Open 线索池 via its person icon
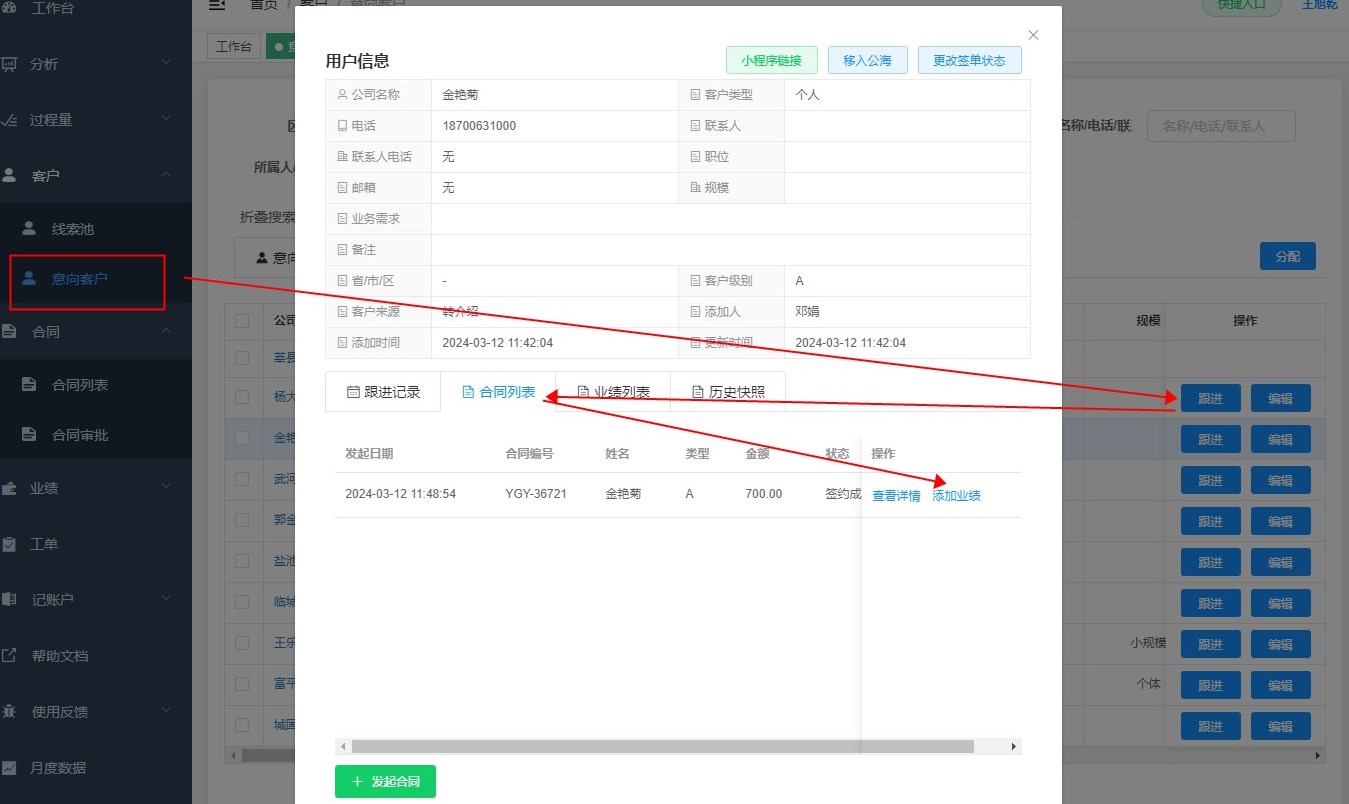The image size is (1349, 804). (x=29, y=229)
